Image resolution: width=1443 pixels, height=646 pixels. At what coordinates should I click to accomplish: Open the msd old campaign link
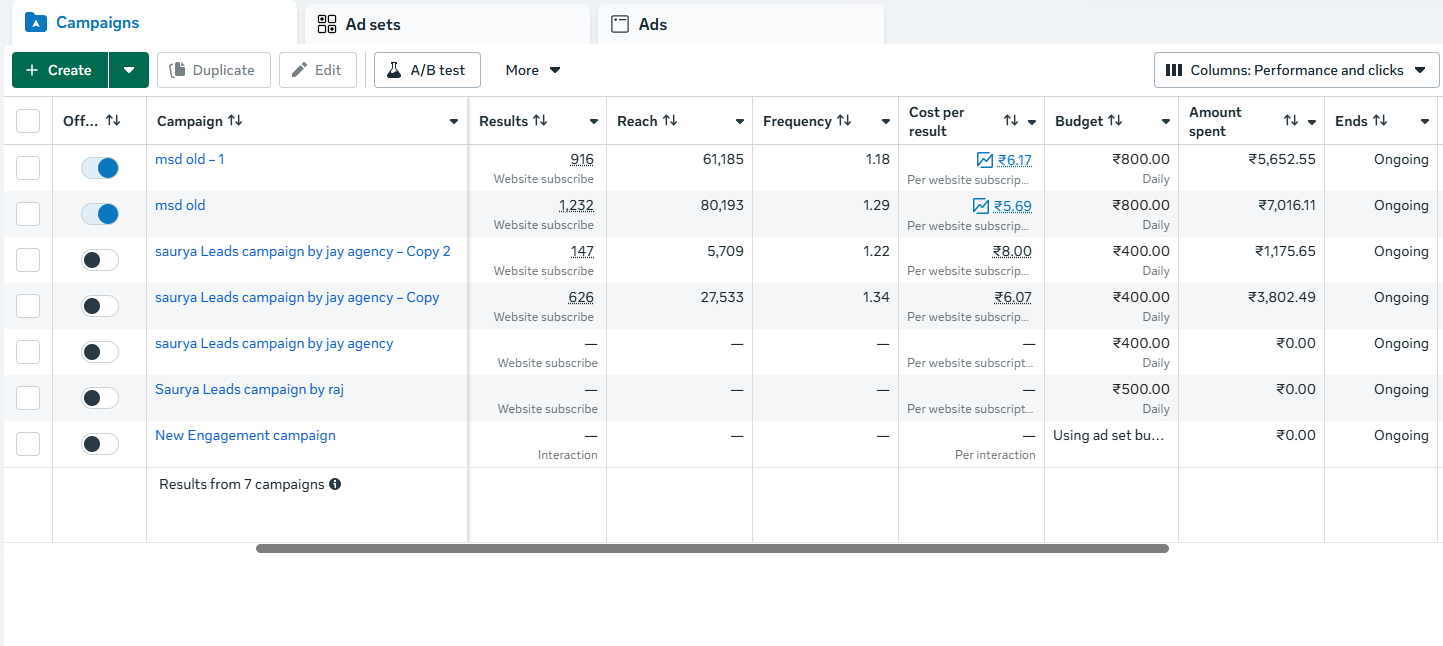click(x=180, y=205)
